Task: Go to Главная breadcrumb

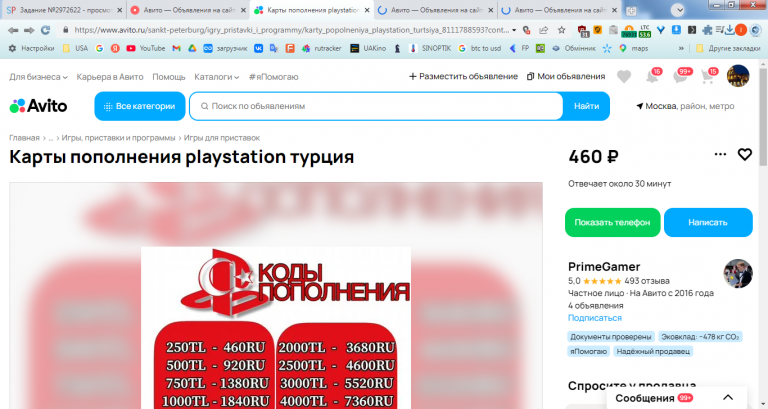Action: click(24, 138)
